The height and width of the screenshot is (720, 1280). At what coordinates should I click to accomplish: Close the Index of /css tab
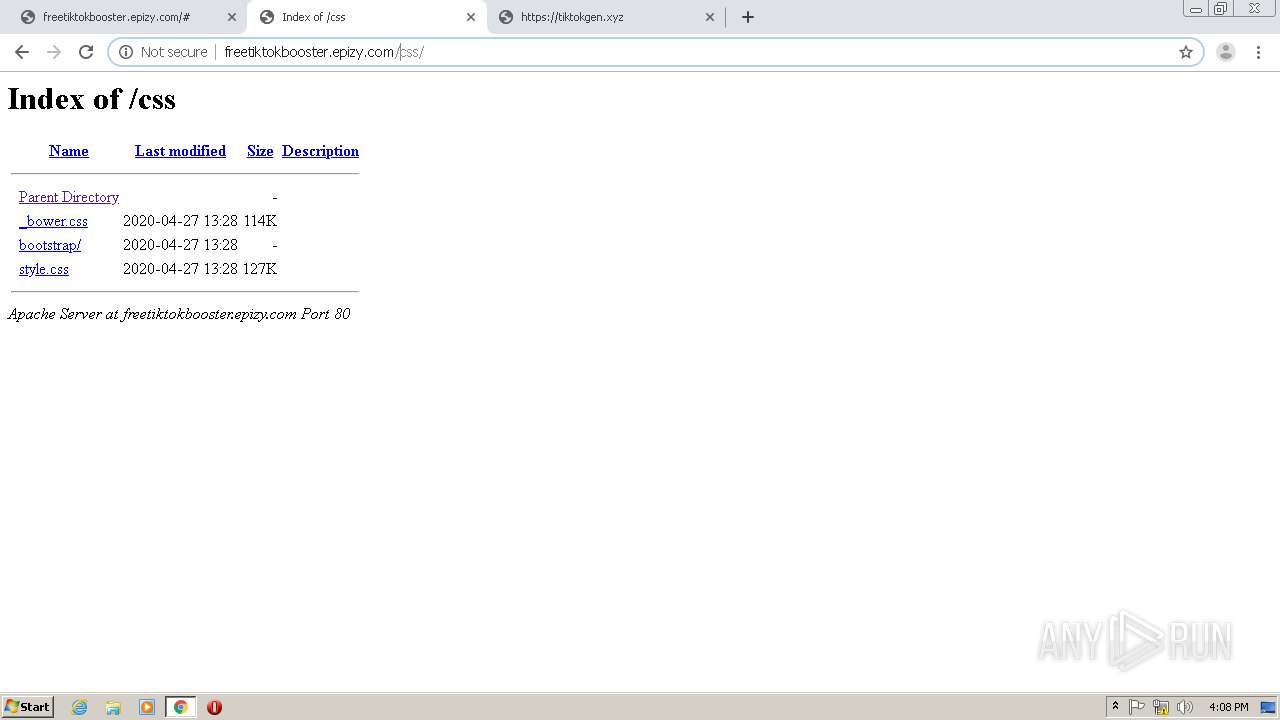tap(471, 17)
